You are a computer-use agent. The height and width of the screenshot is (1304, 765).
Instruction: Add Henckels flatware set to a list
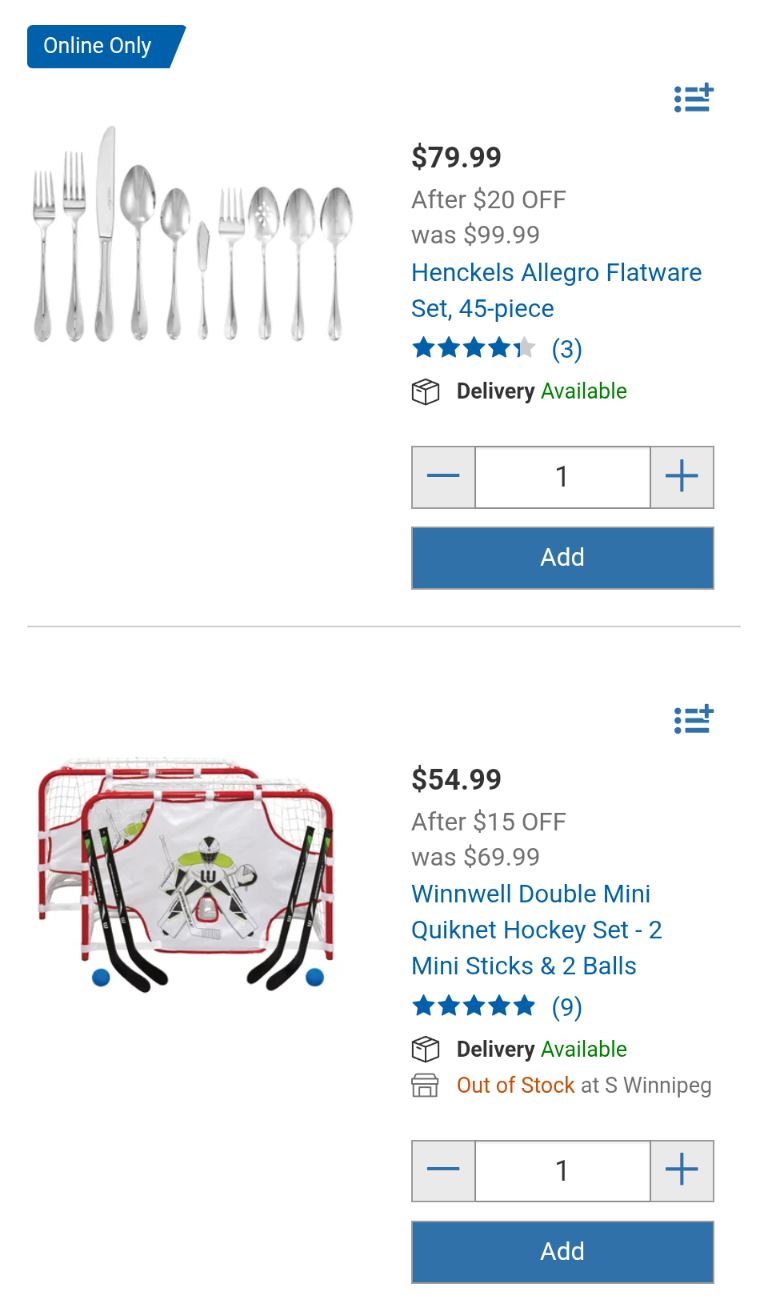tap(693, 98)
